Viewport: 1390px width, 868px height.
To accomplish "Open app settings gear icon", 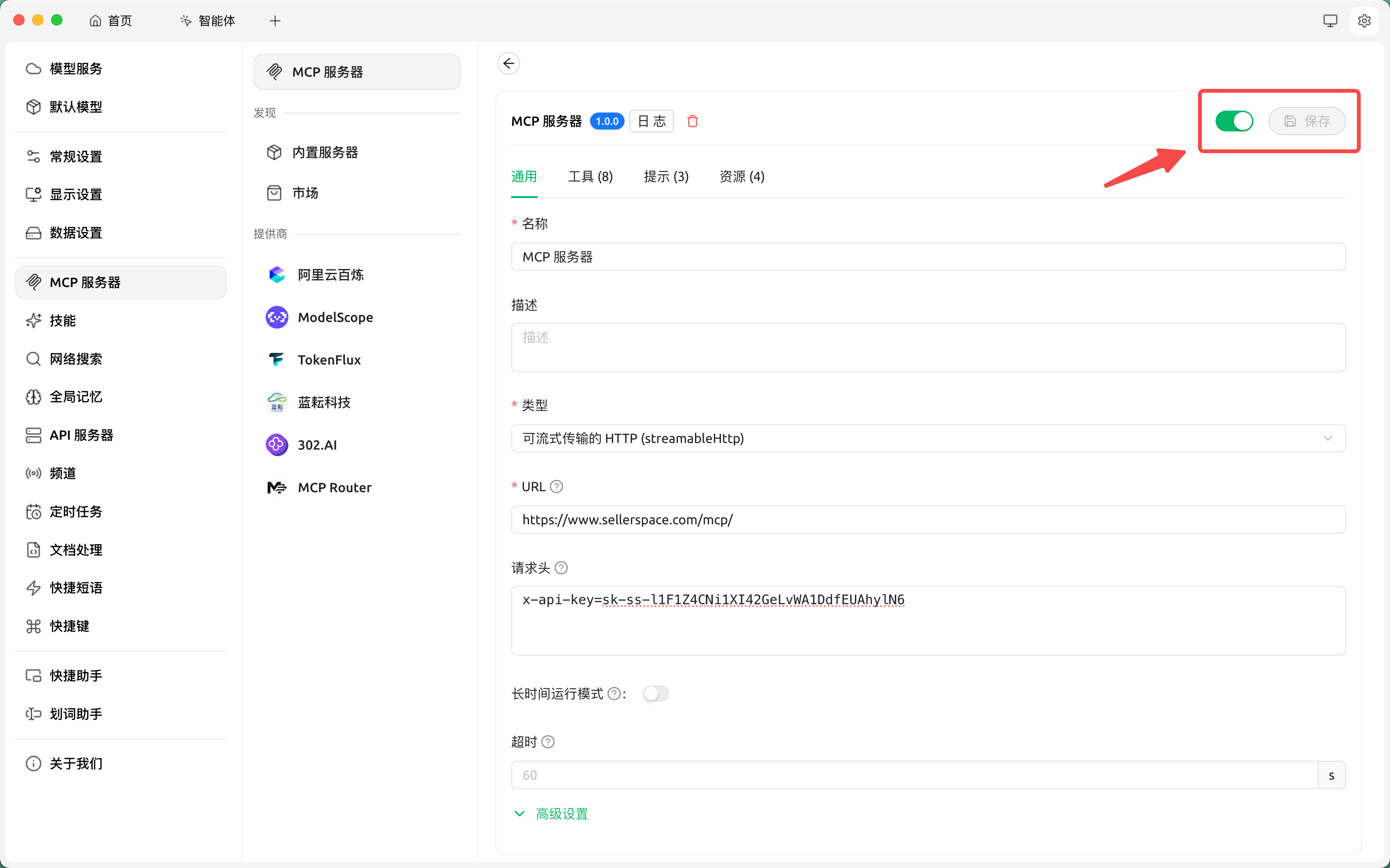I will pos(1364,21).
